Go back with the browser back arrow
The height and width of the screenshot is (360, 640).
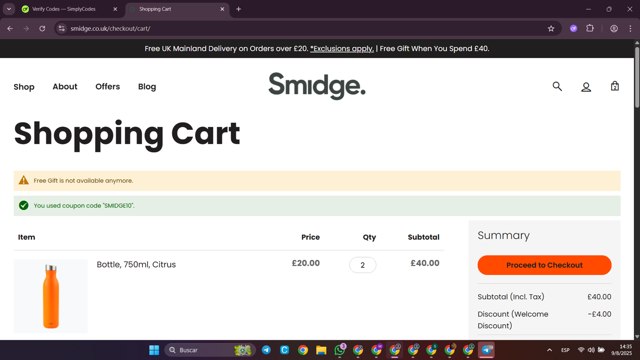point(10,29)
